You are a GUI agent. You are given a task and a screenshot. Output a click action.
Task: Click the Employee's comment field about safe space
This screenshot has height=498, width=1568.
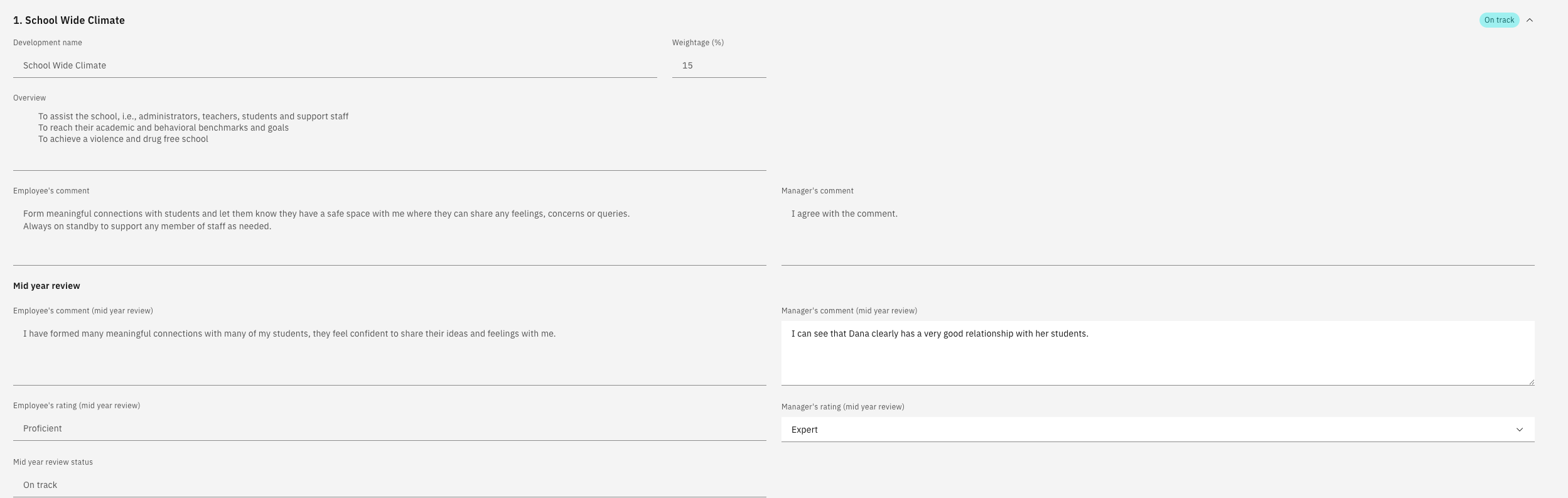pos(389,233)
